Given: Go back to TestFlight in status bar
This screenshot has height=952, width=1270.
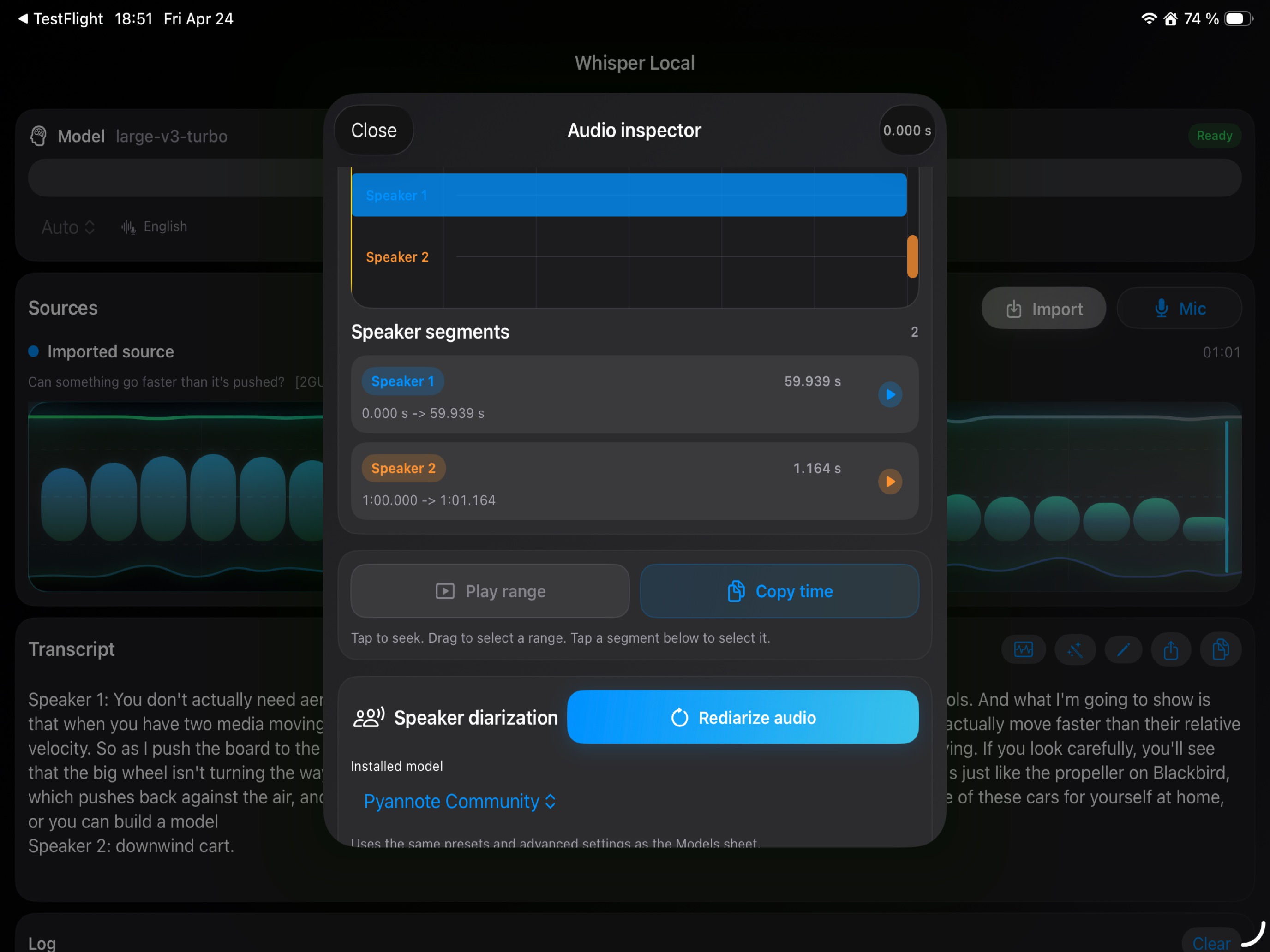Looking at the screenshot, I should (60, 19).
